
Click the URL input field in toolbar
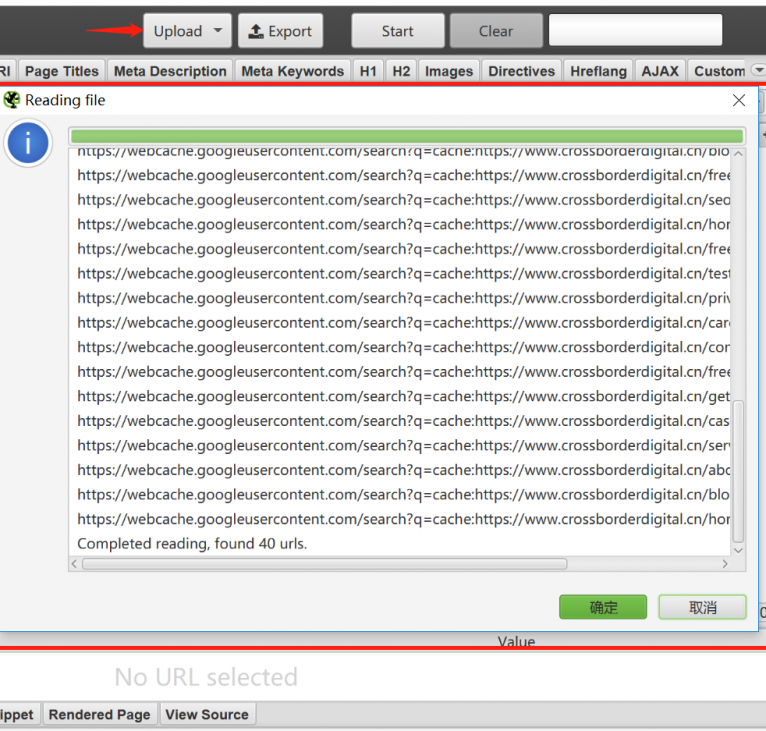coord(635,31)
